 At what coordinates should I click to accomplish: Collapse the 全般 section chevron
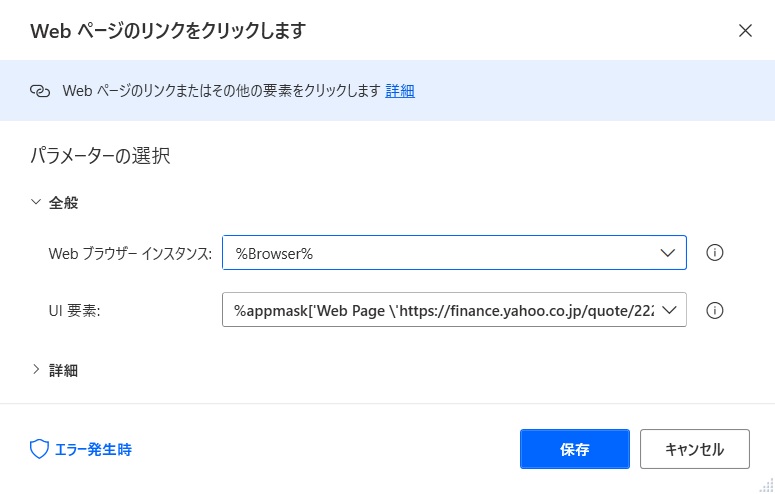36,202
